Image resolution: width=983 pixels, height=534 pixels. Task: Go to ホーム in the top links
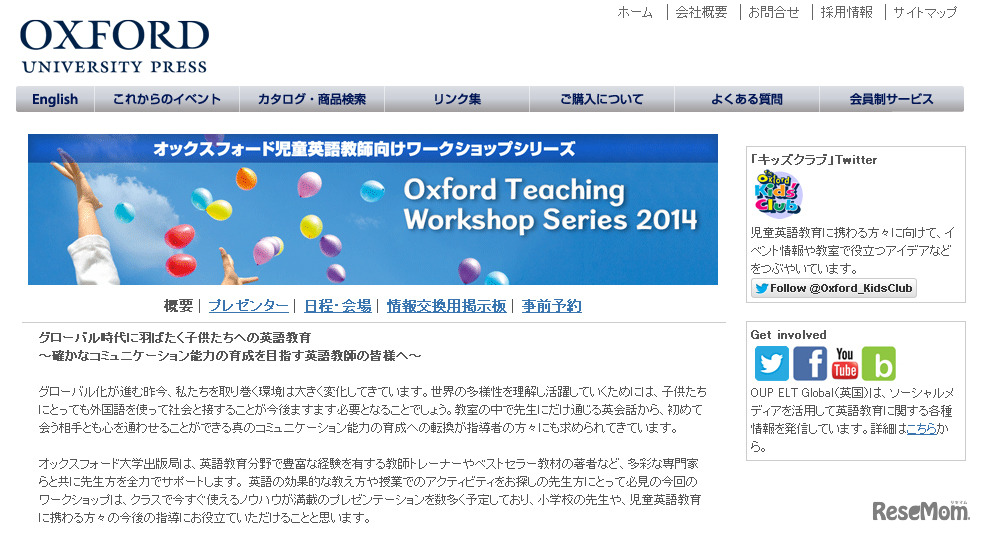point(635,12)
